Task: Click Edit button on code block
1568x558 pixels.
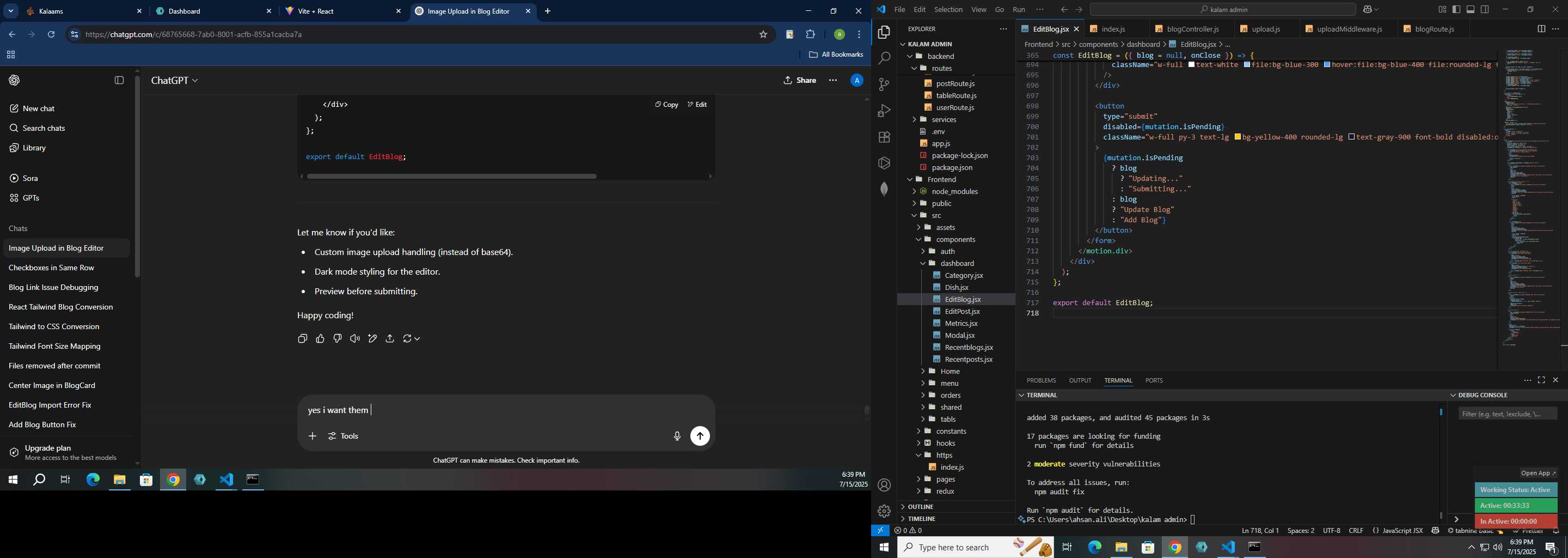Action: pyautogui.click(x=697, y=105)
